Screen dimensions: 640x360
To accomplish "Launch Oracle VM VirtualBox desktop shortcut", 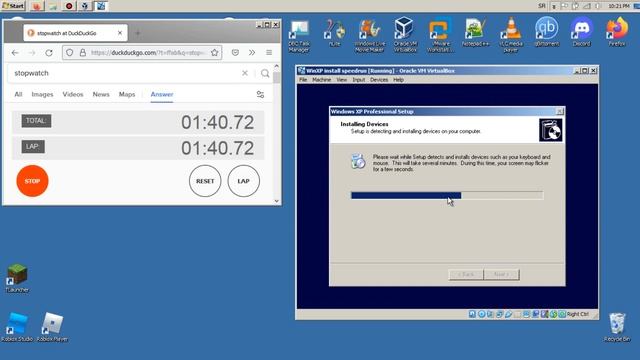I will pos(404,35).
